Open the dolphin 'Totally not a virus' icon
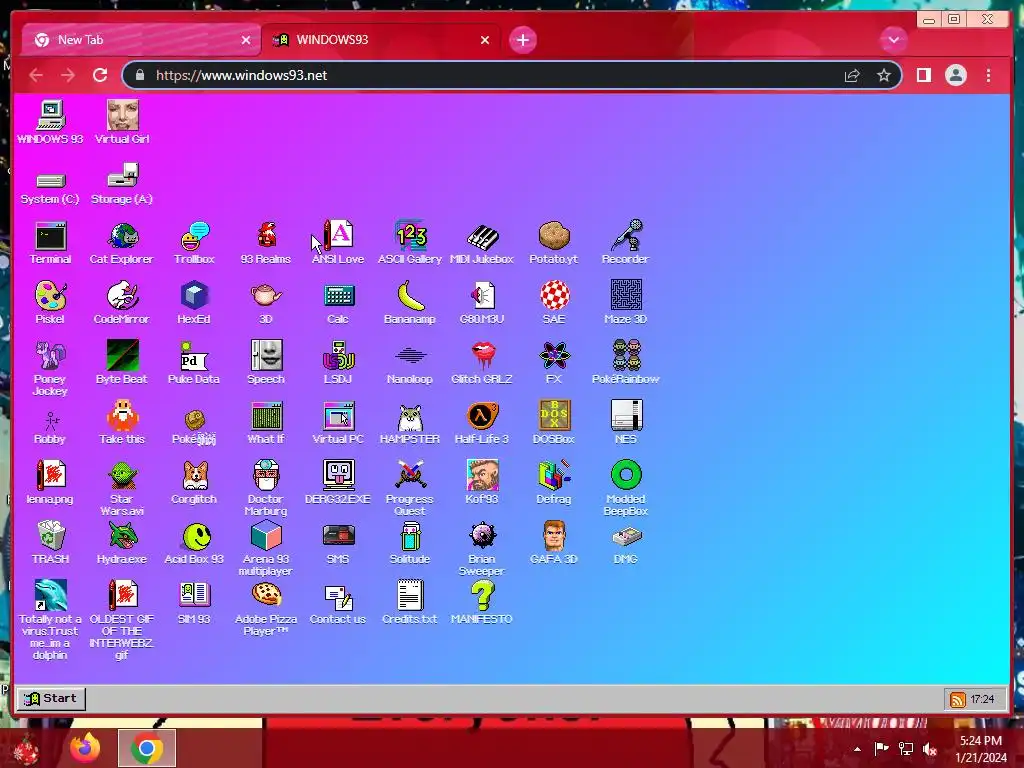Viewport: 1024px width, 768px height. pos(50,620)
